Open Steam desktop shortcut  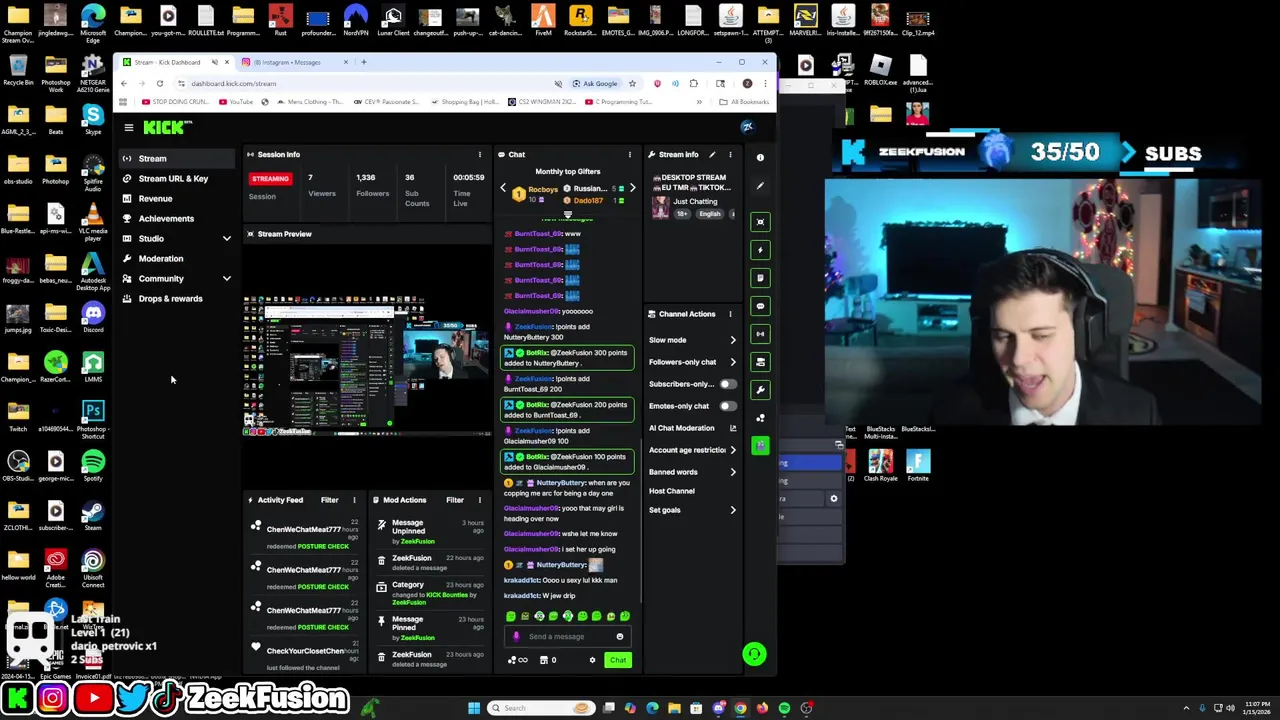point(93,515)
